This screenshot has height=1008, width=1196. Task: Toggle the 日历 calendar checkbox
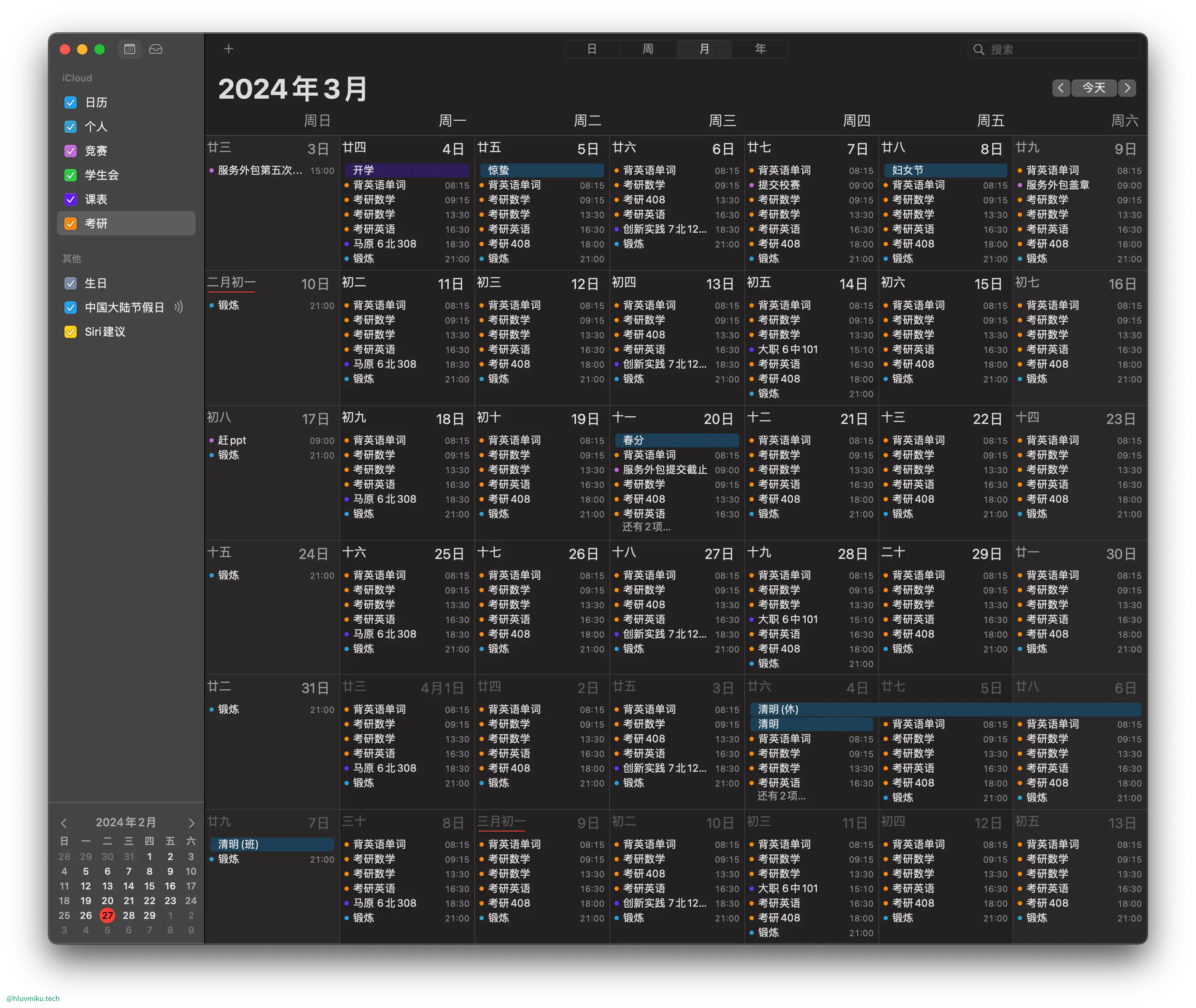71,103
